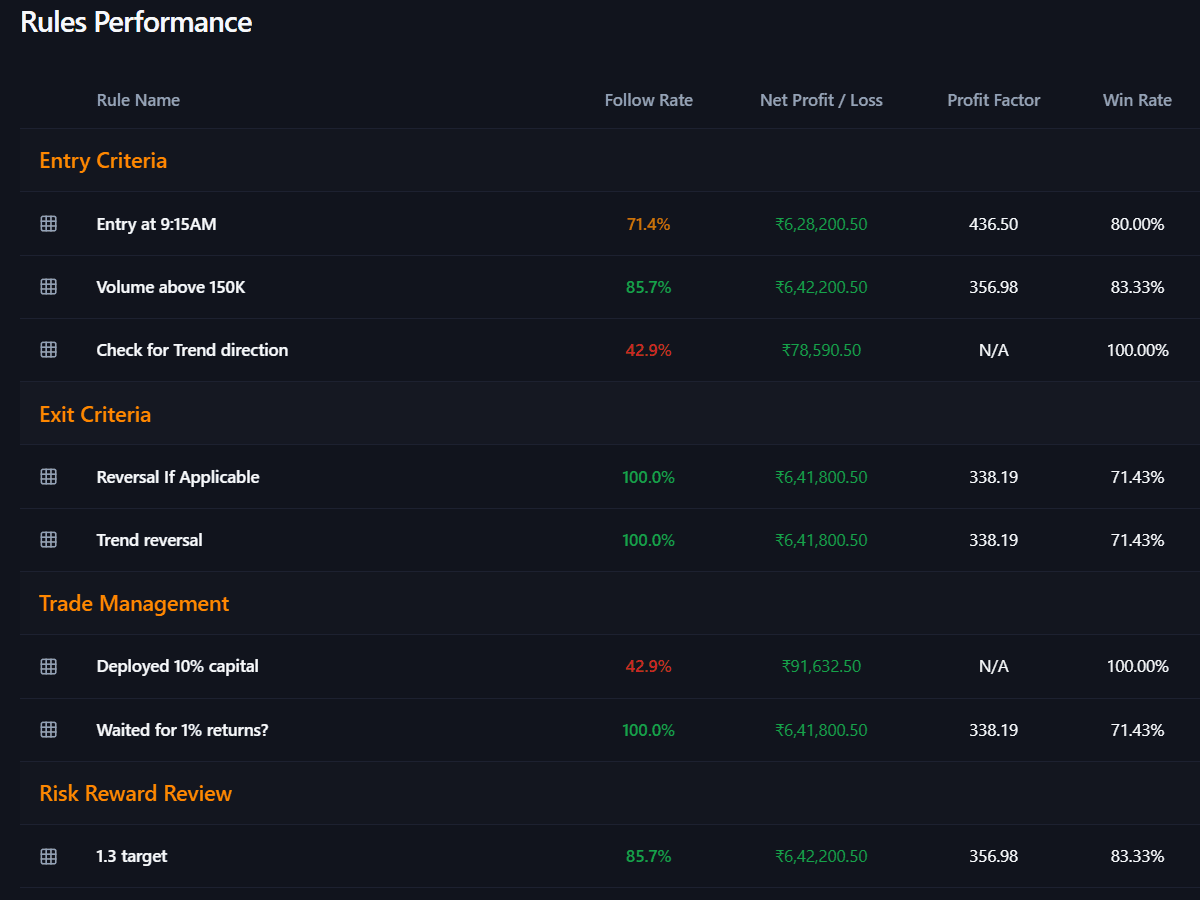Open the grid icon beside Reversal If Applicable
Screen dimensions: 1200x900
click(48, 477)
